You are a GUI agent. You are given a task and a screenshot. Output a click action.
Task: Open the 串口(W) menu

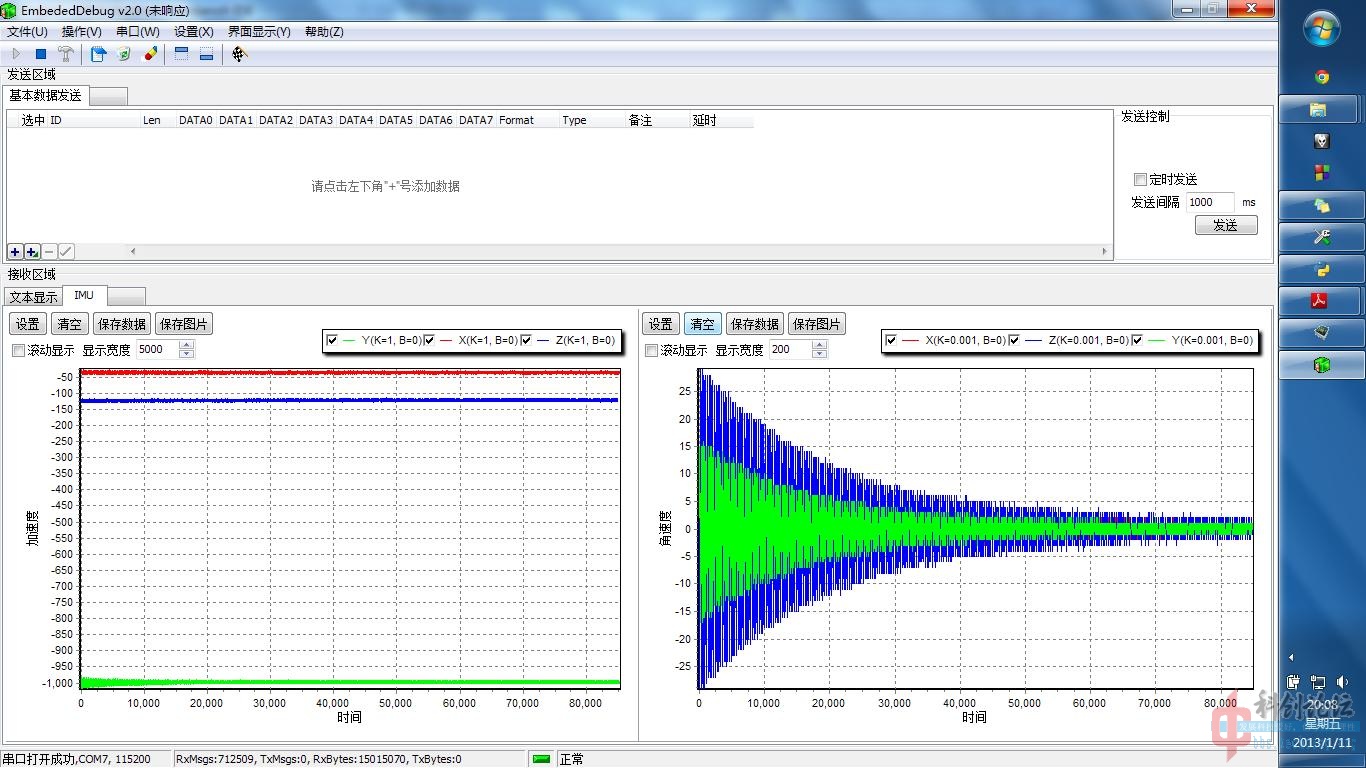tap(138, 32)
